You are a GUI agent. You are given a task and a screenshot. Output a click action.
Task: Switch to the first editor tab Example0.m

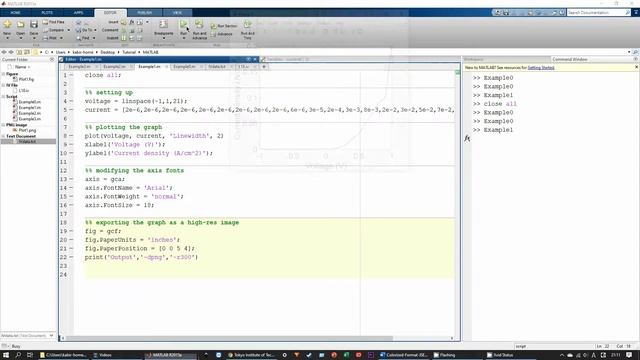[x=80, y=67]
